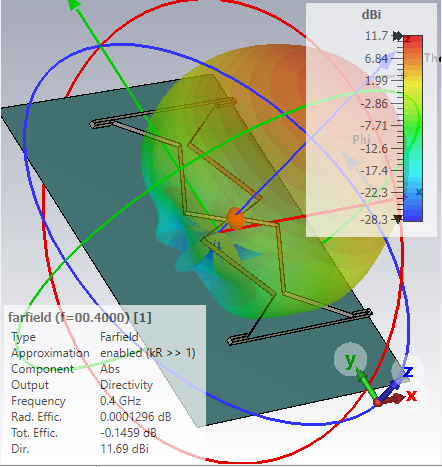Click the z axis label in orientation gizmo
The width and height of the screenshot is (442, 467).
tap(408, 371)
